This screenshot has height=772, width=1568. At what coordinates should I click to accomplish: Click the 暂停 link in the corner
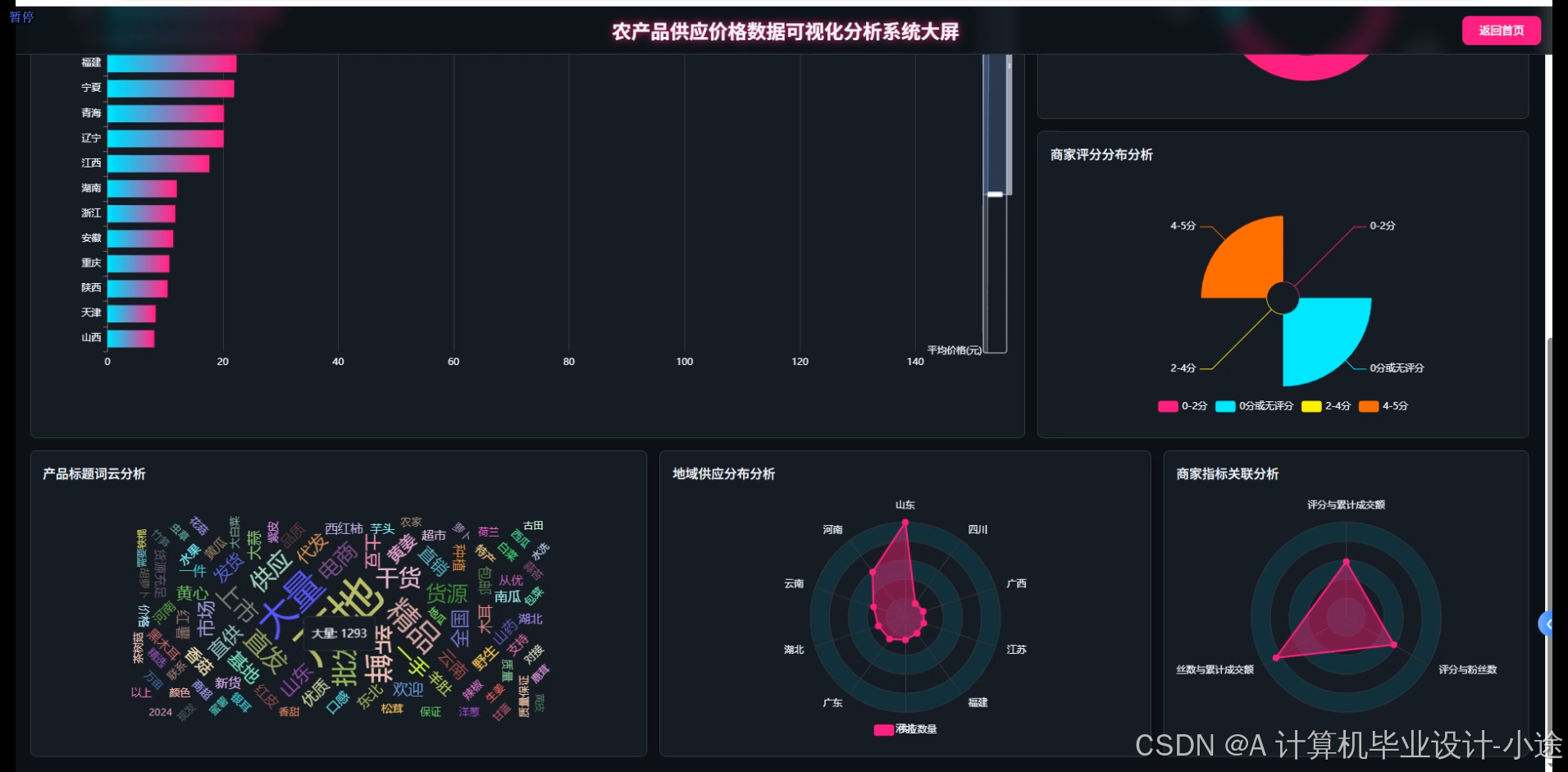[21, 16]
